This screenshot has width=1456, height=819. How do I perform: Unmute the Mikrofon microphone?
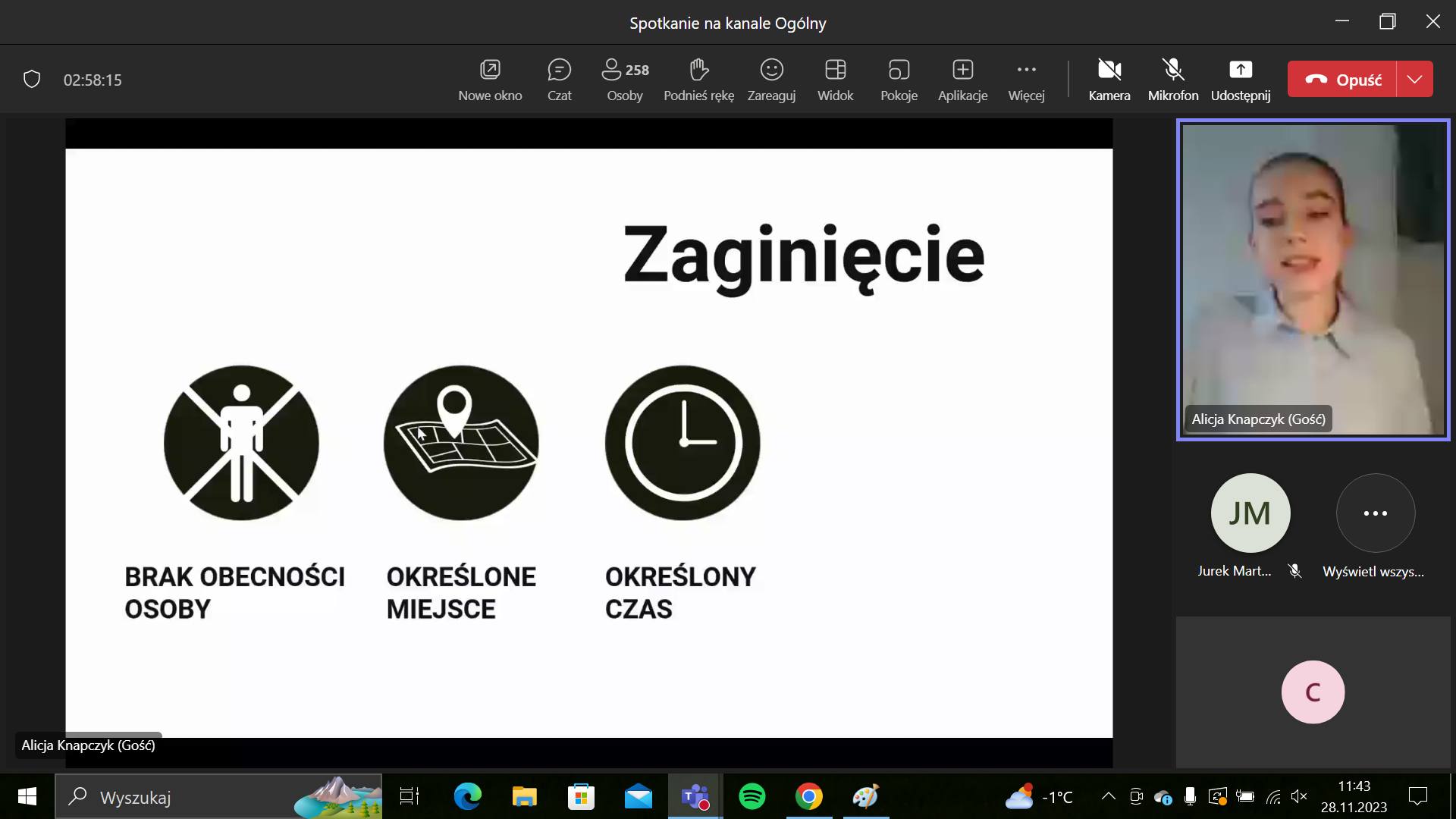coord(1172,80)
